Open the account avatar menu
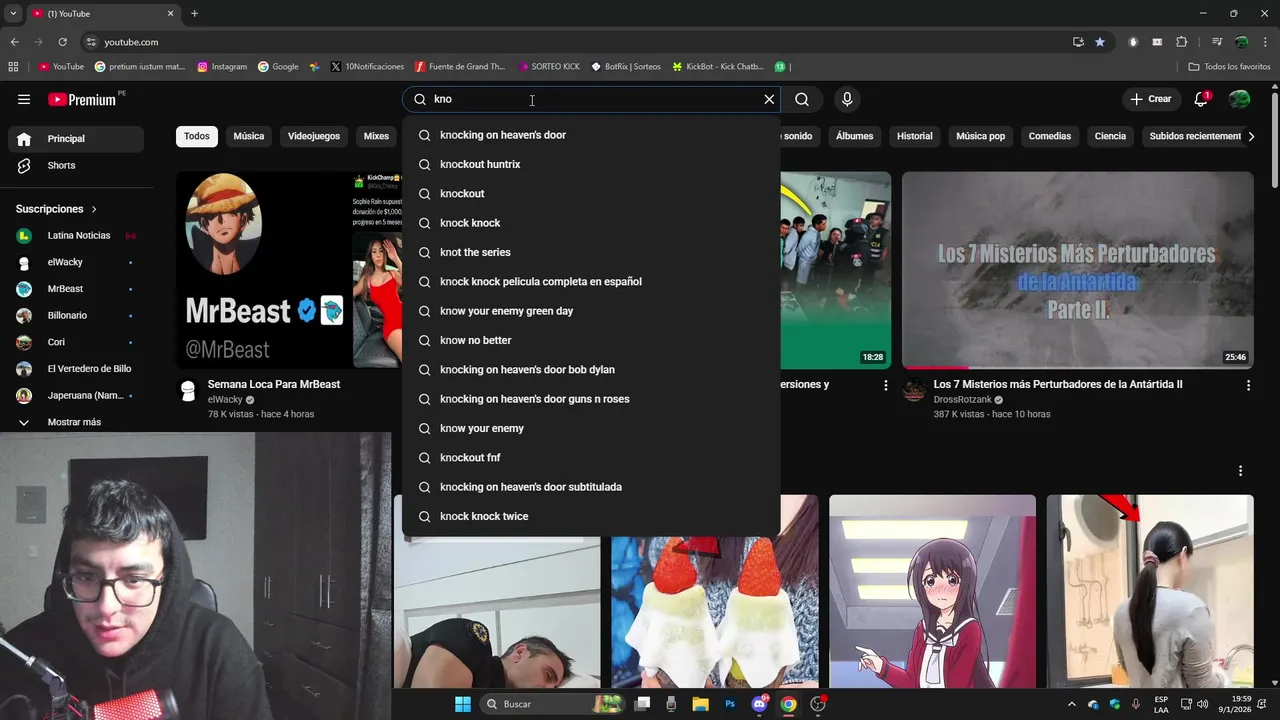This screenshot has height=720, width=1280. (x=1239, y=99)
